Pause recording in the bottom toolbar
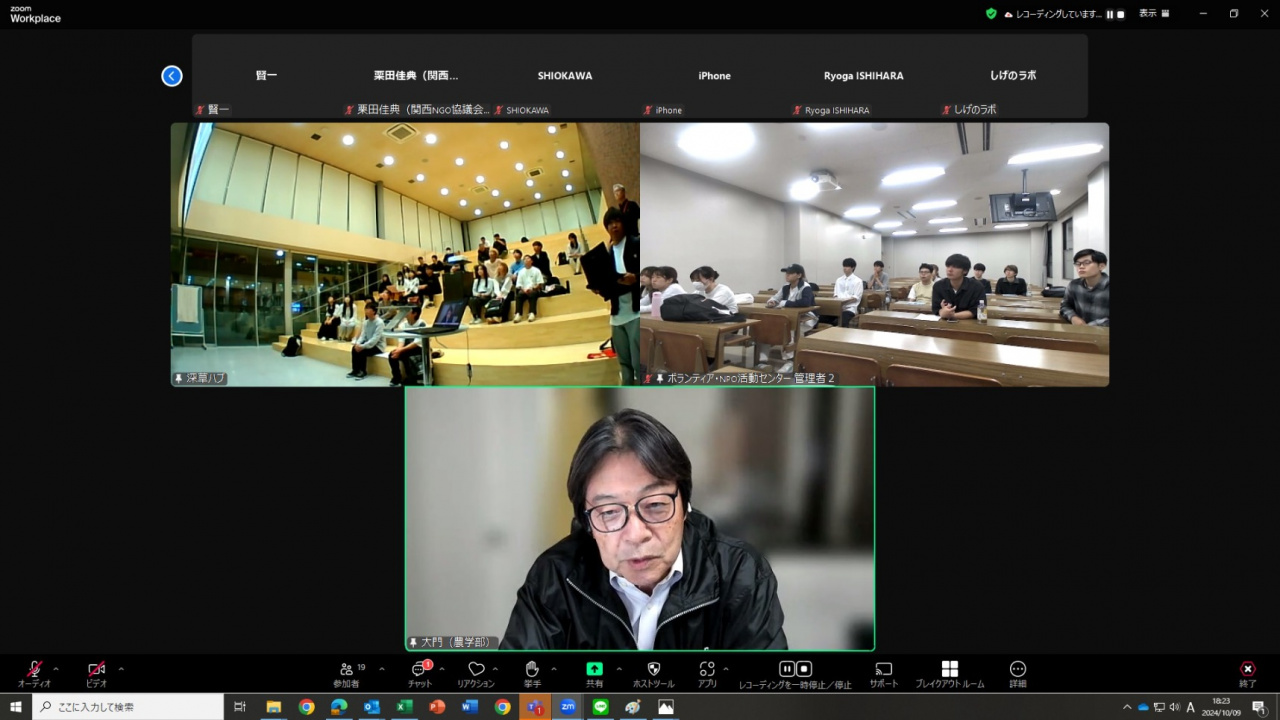Viewport: 1280px width, 720px height. pyautogui.click(x=786, y=669)
